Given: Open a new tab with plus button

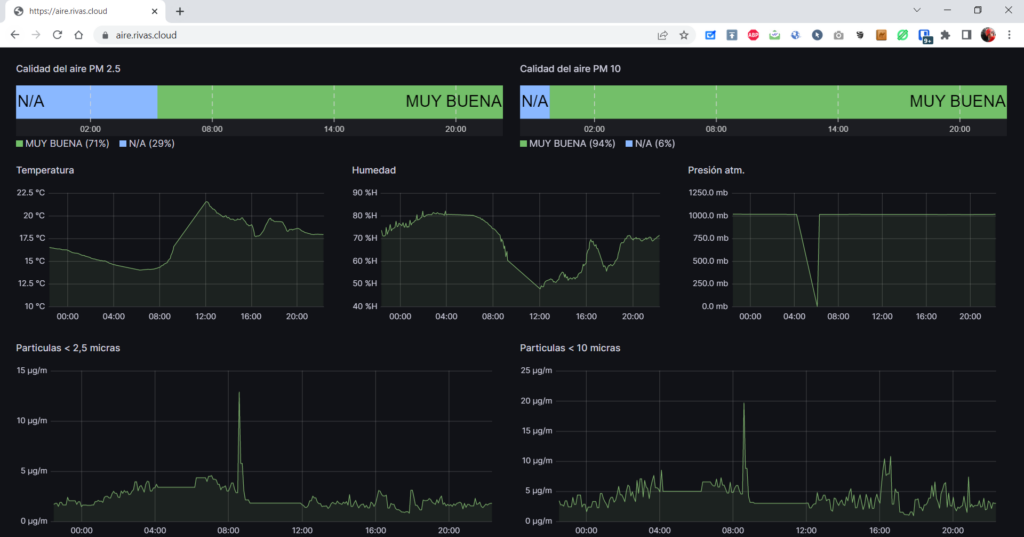Looking at the screenshot, I should tap(180, 11).
